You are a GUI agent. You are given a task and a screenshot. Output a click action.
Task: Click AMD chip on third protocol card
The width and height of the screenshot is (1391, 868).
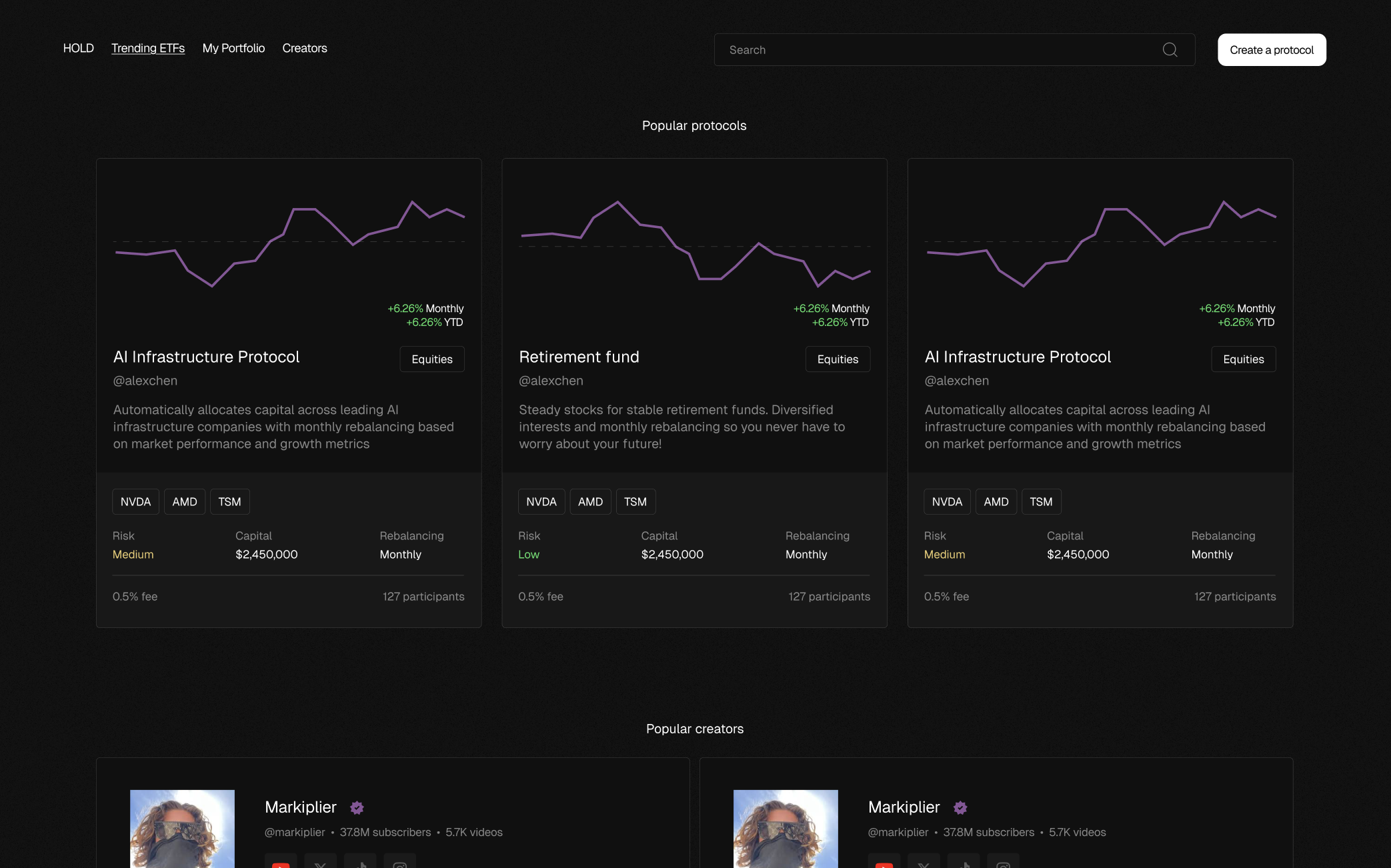(996, 502)
